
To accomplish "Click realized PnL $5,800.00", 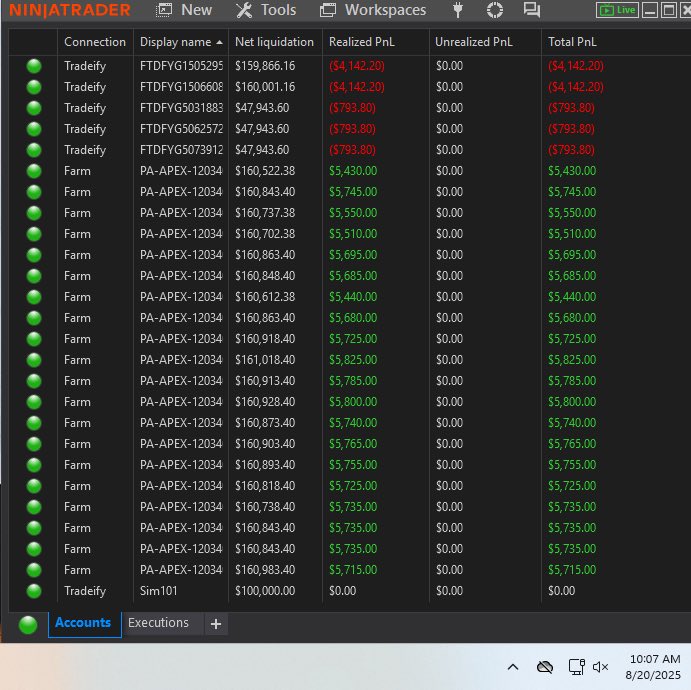I will pyautogui.click(x=353, y=402).
